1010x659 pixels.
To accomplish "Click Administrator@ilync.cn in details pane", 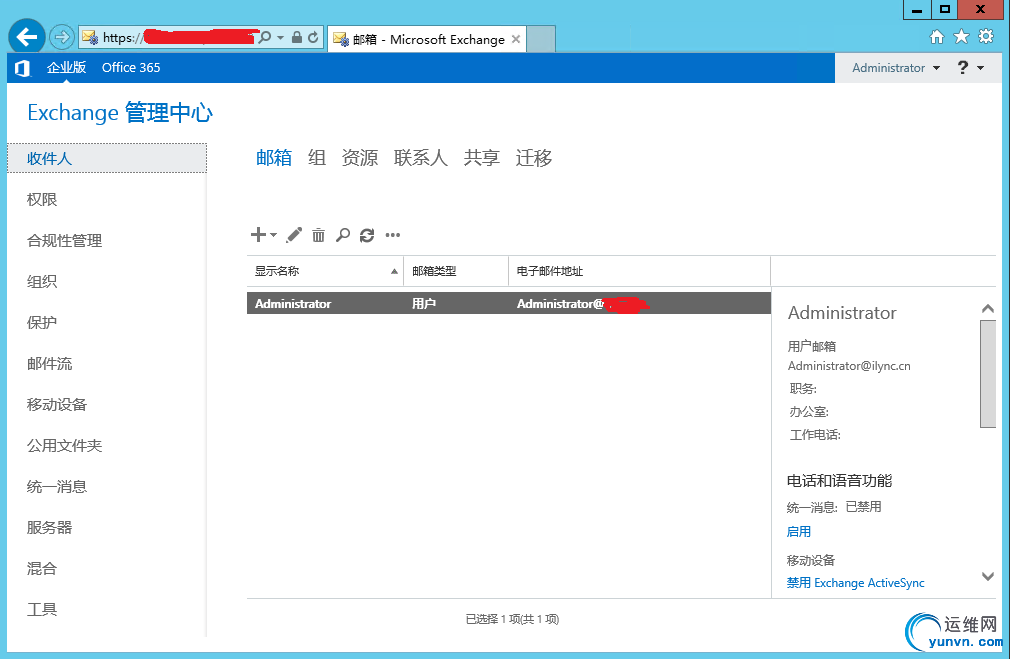I will [x=849, y=366].
